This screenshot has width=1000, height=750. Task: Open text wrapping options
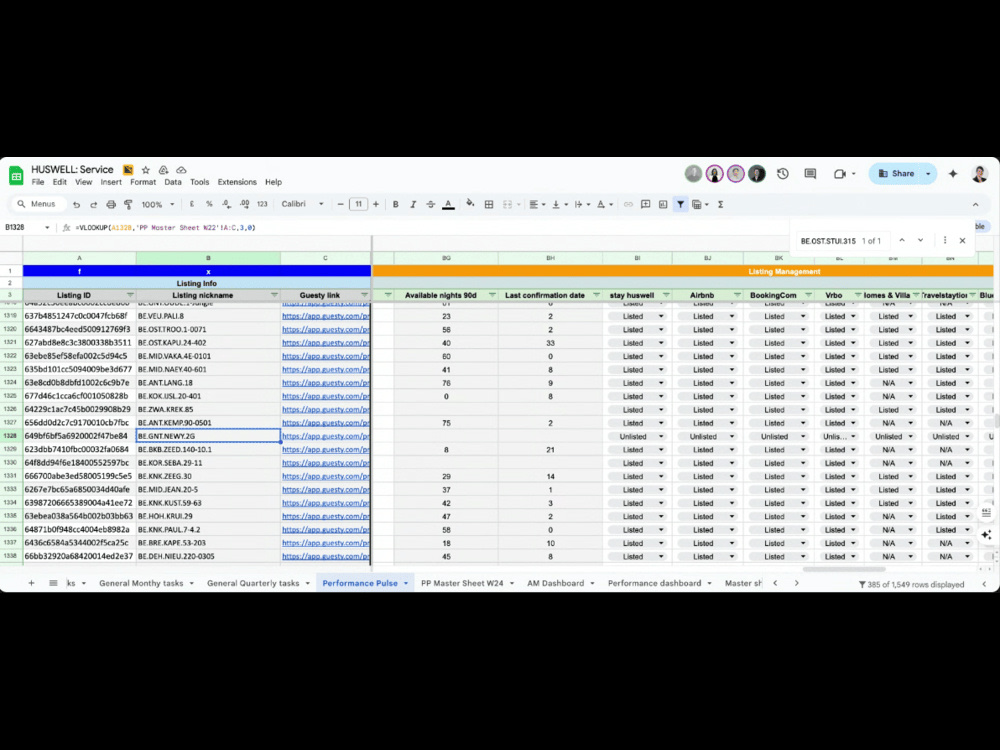point(582,205)
